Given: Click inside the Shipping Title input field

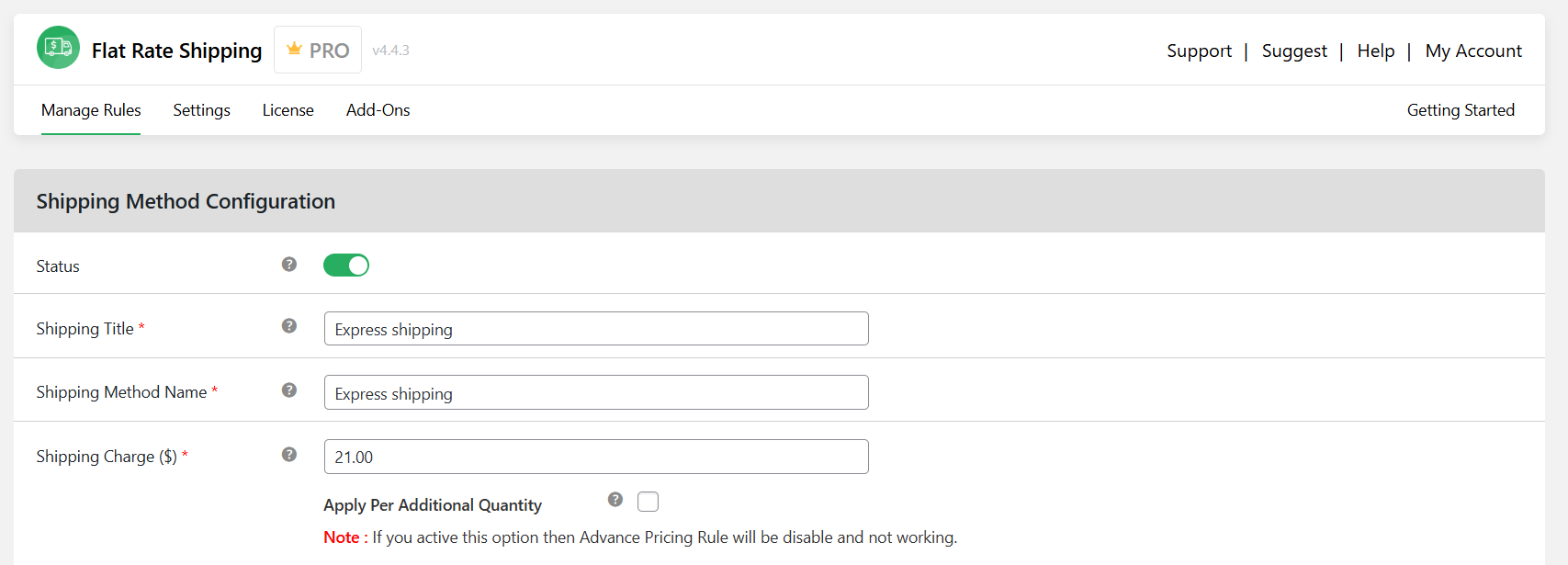Looking at the screenshot, I should [595, 328].
